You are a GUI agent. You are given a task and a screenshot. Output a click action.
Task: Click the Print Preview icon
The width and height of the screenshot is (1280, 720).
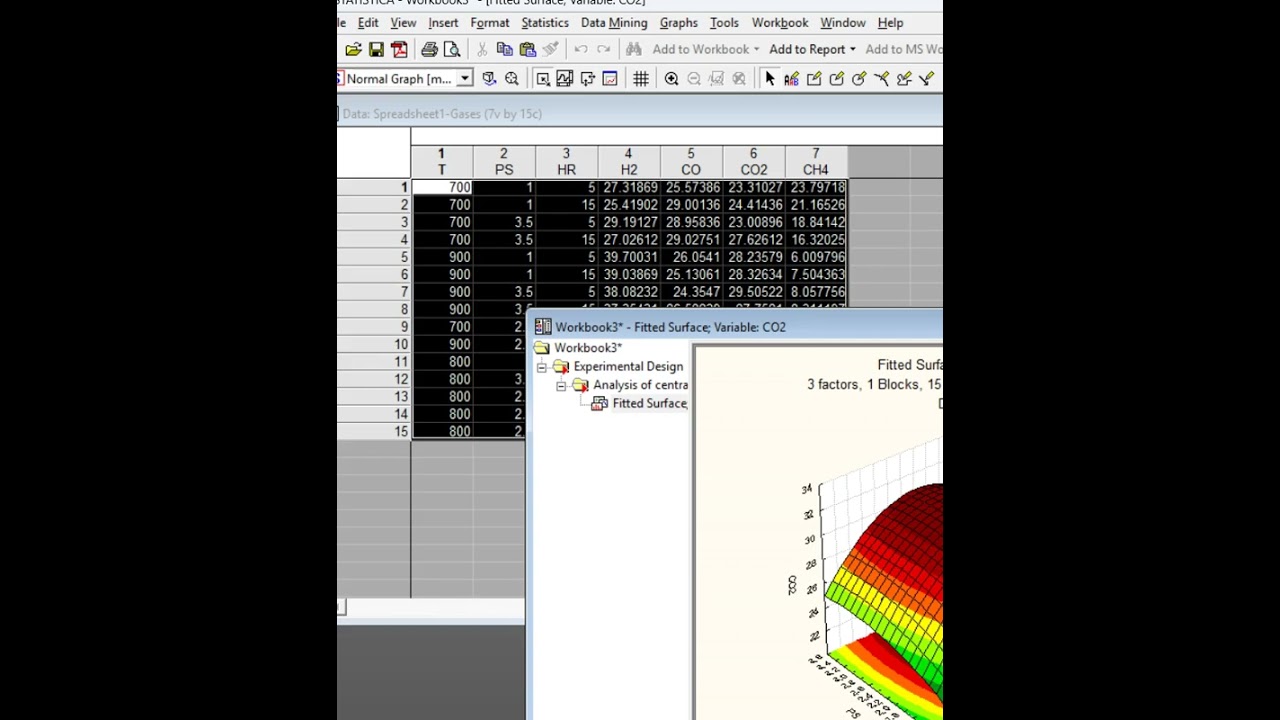451,49
